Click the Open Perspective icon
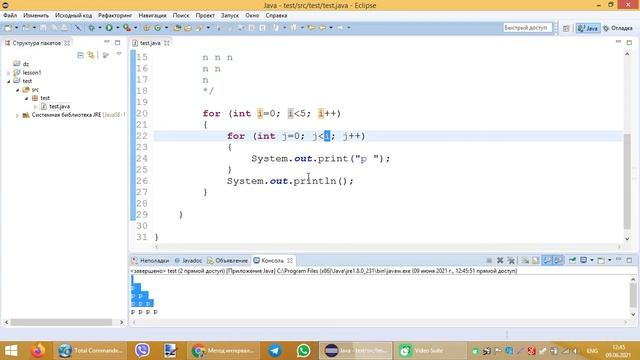This screenshot has width=640, height=360. point(566,28)
